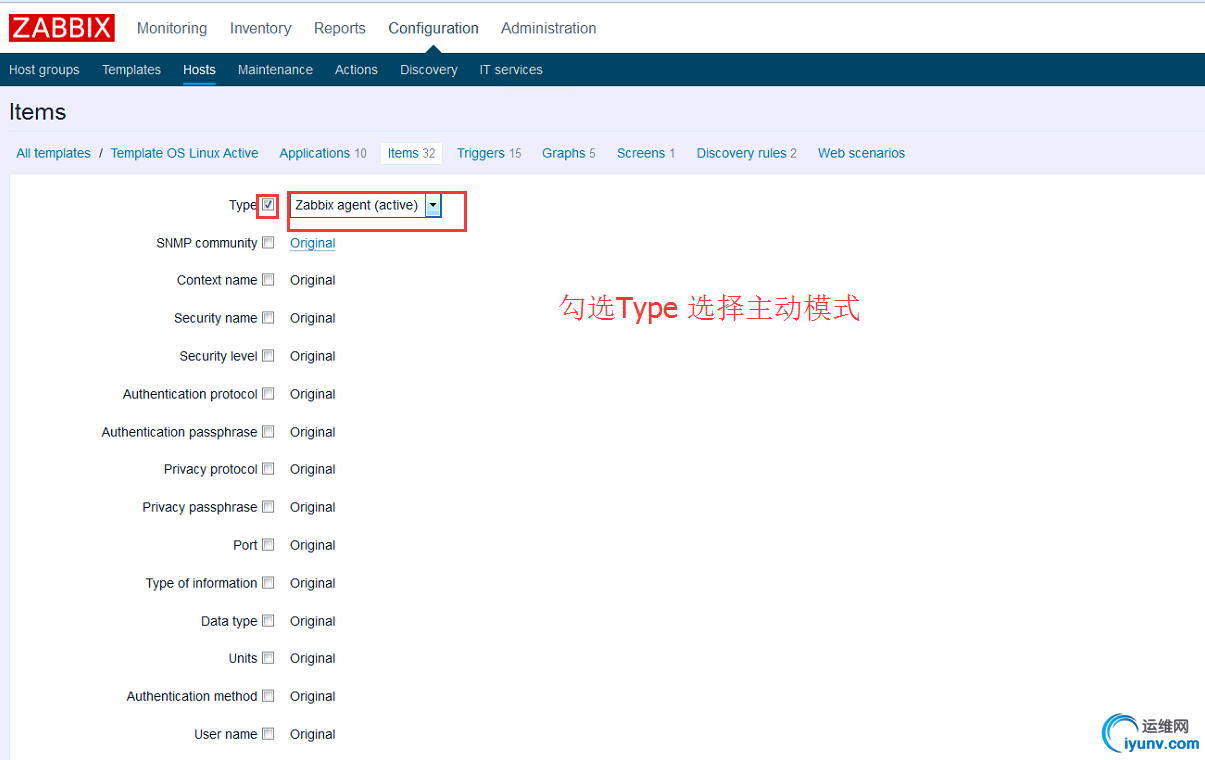1205x760 pixels.
Task: Click Original text in Security level row
Action: 313,357
